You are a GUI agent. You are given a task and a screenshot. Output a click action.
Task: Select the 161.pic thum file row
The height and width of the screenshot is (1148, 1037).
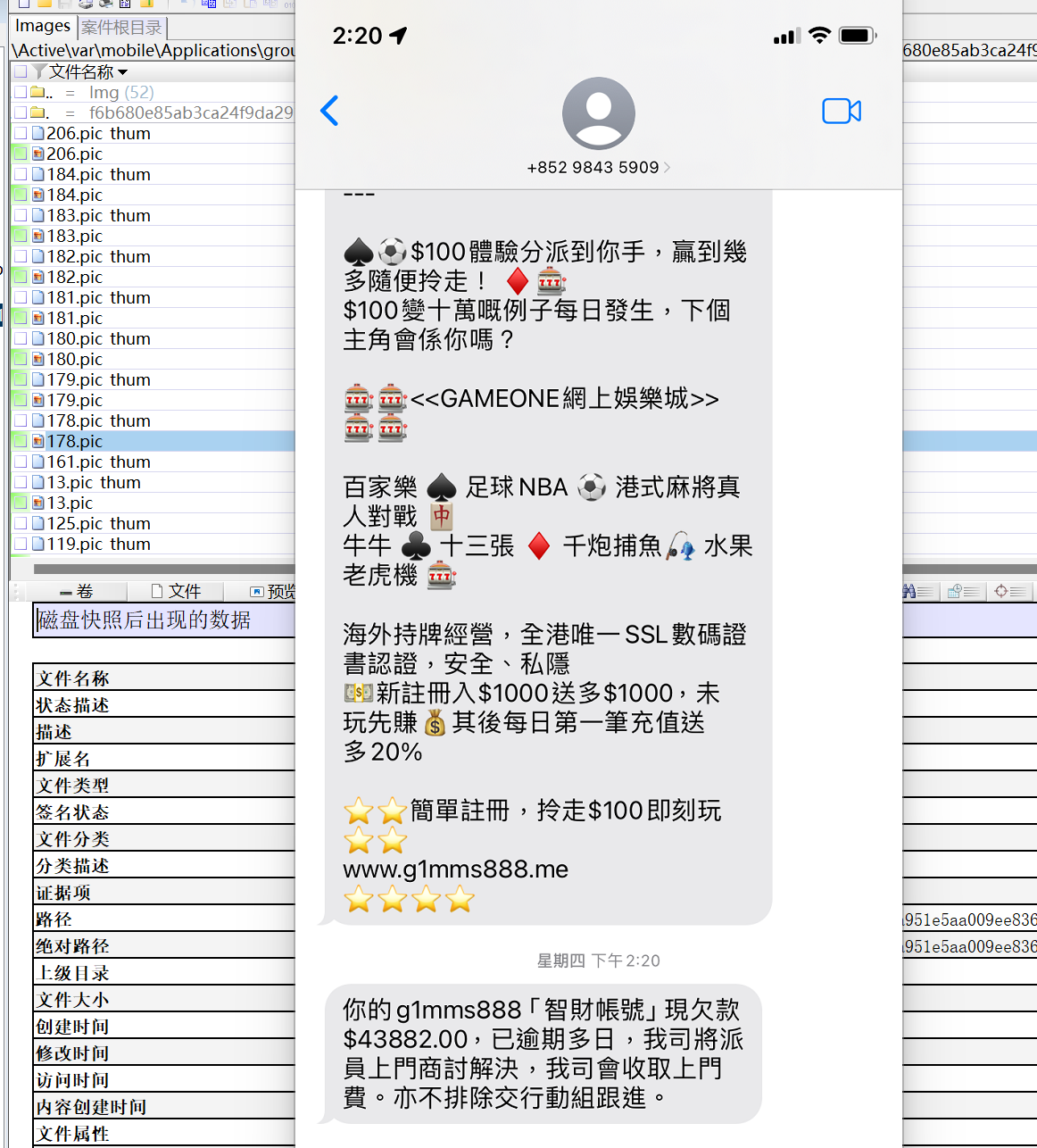click(153, 462)
